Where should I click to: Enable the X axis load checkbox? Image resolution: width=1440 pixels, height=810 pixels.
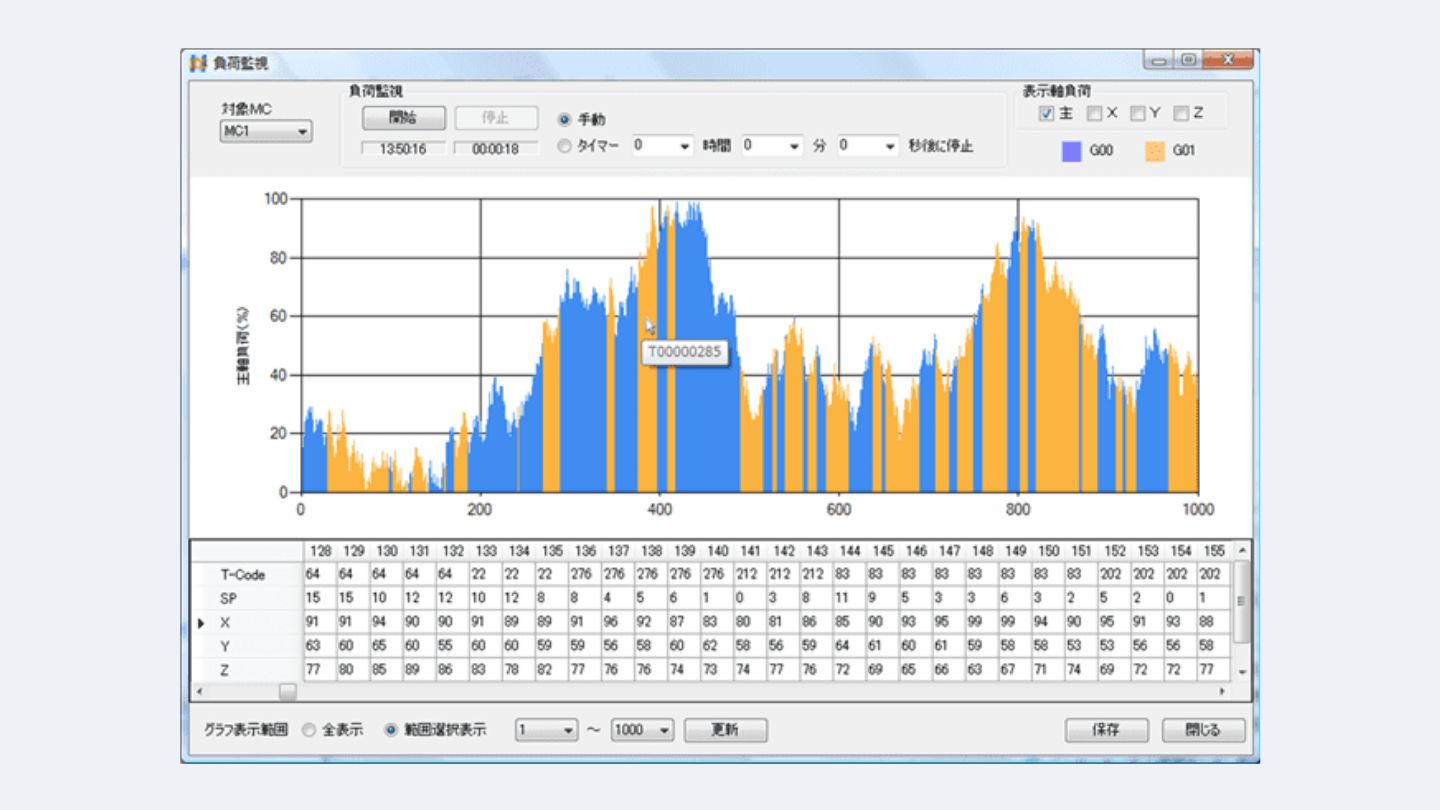[x=1095, y=114]
